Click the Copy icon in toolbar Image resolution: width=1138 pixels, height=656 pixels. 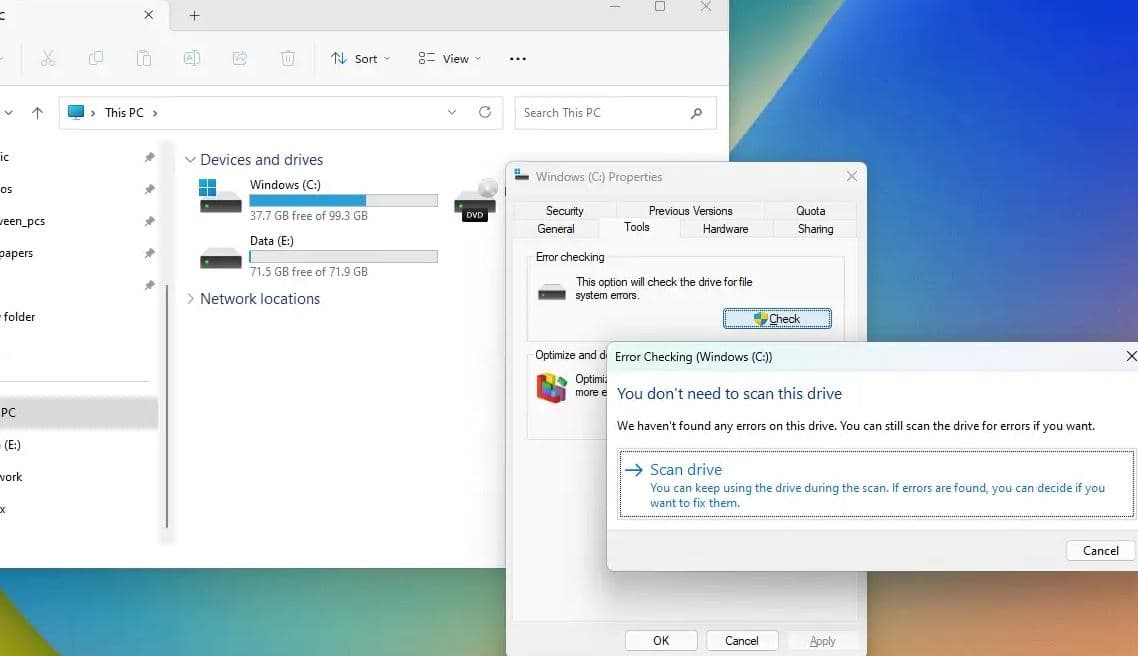96,59
